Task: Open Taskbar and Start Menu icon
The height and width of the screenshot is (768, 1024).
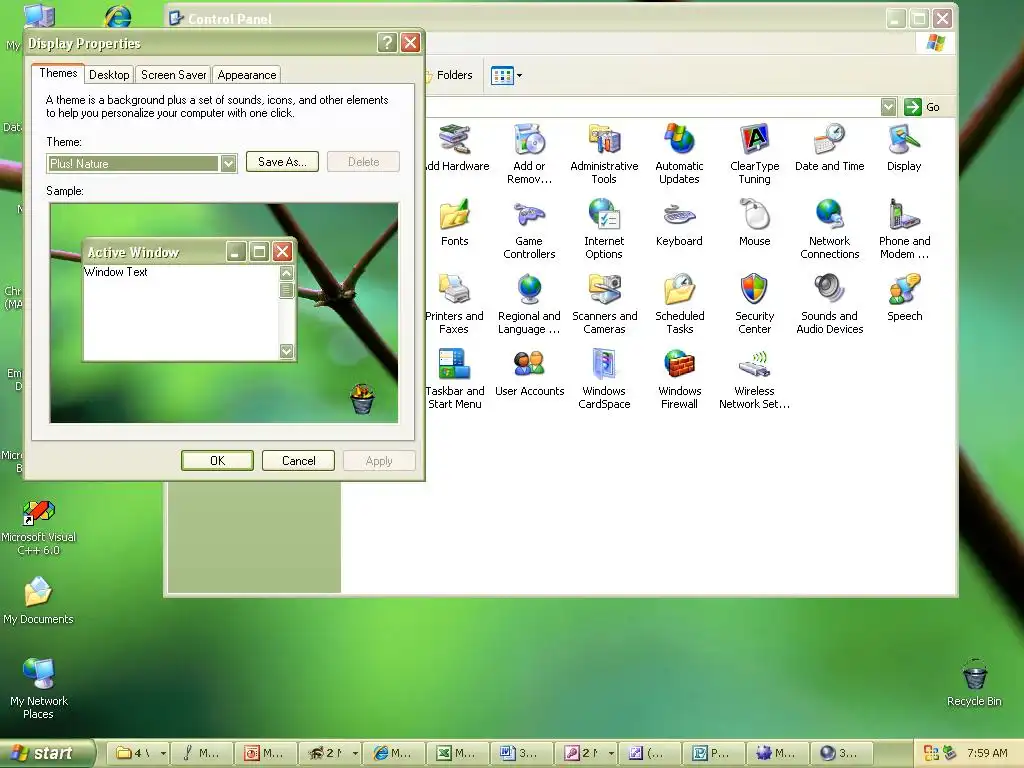Action: coord(455,379)
